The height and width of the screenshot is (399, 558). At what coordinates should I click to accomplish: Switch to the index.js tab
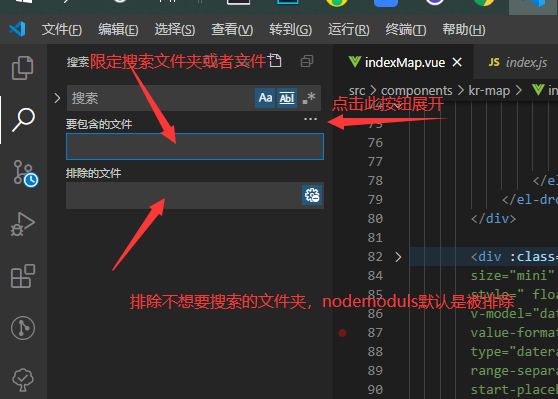point(518,62)
